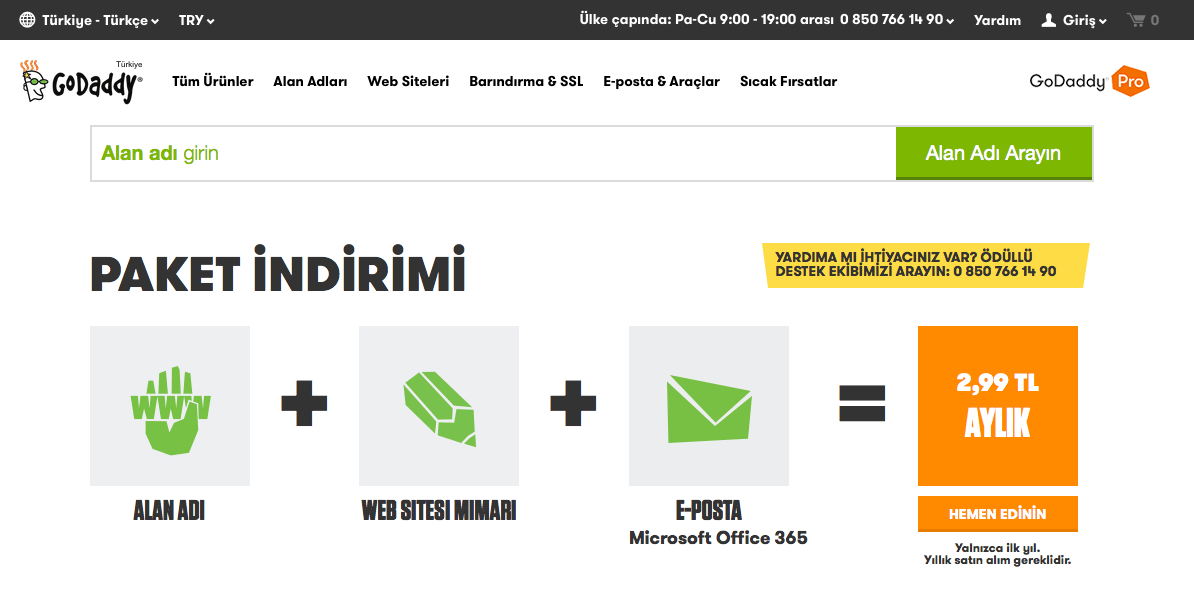Click the user profile icon near Giriş
The height and width of the screenshot is (595, 1194).
[x=1048, y=19]
